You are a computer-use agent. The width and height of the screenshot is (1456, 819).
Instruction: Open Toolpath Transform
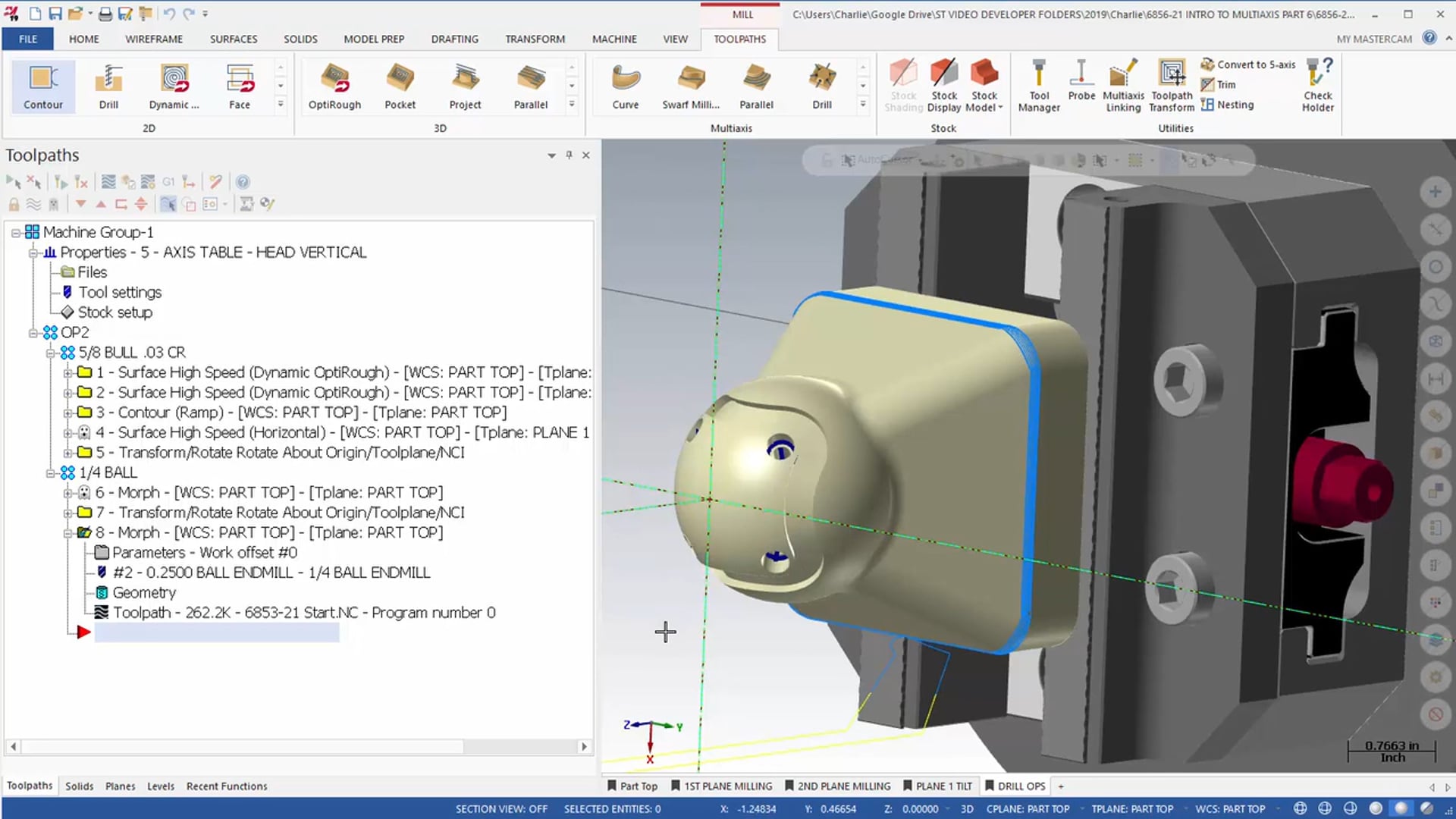pos(1172,86)
